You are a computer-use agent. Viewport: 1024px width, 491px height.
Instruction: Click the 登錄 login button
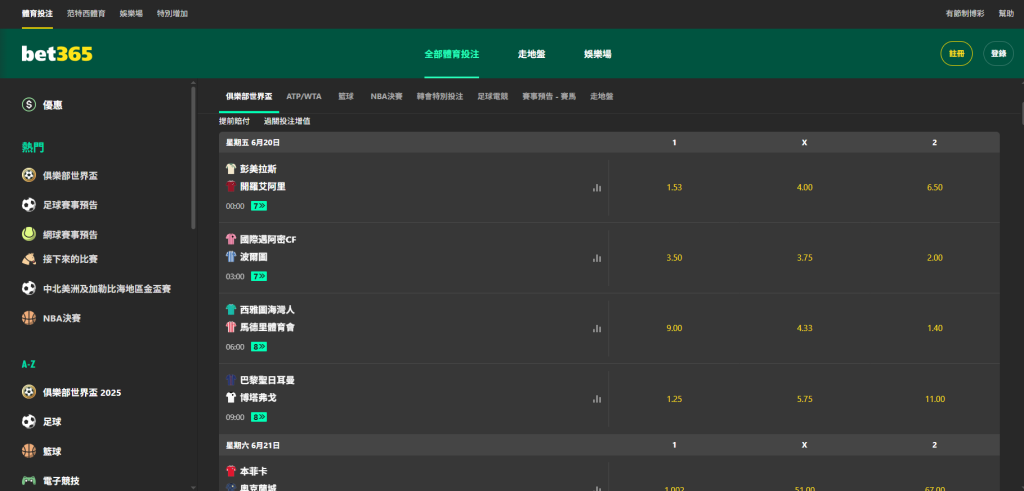[999, 54]
